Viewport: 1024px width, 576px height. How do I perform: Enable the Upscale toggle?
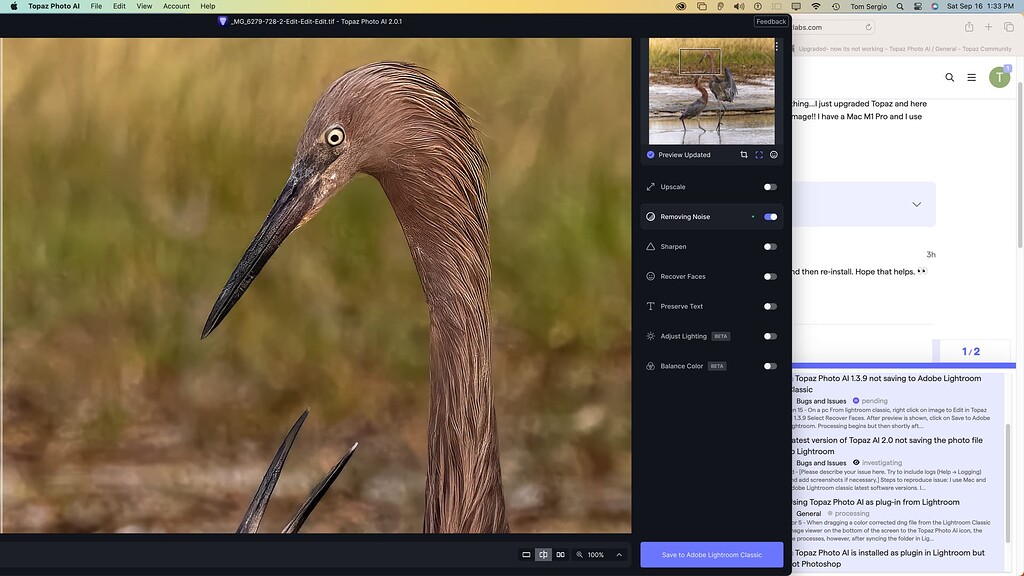[x=770, y=187]
